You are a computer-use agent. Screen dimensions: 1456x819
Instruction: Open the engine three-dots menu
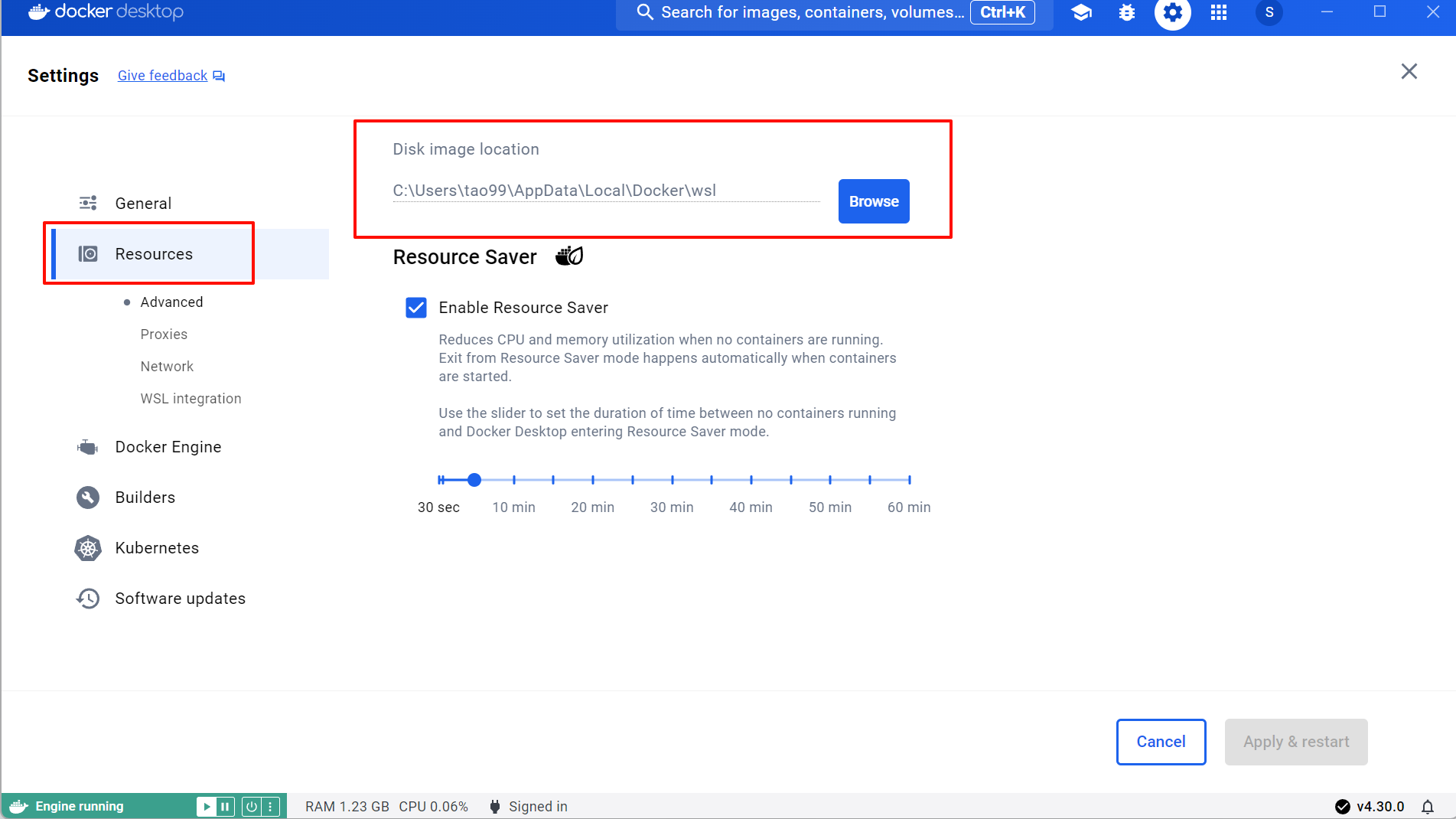(270, 806)
